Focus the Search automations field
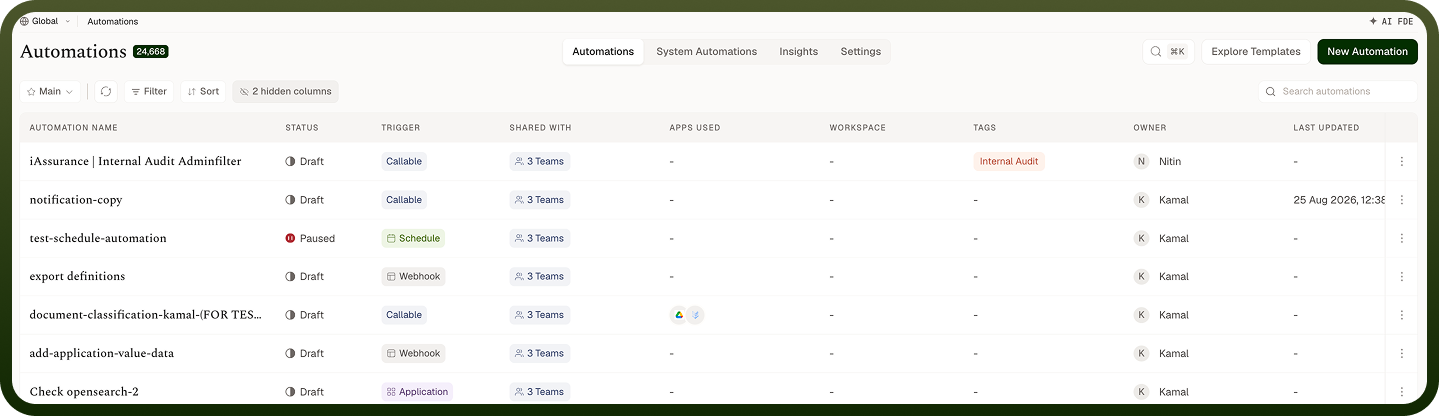1439x416 pixels. [x=1337, y=91]
